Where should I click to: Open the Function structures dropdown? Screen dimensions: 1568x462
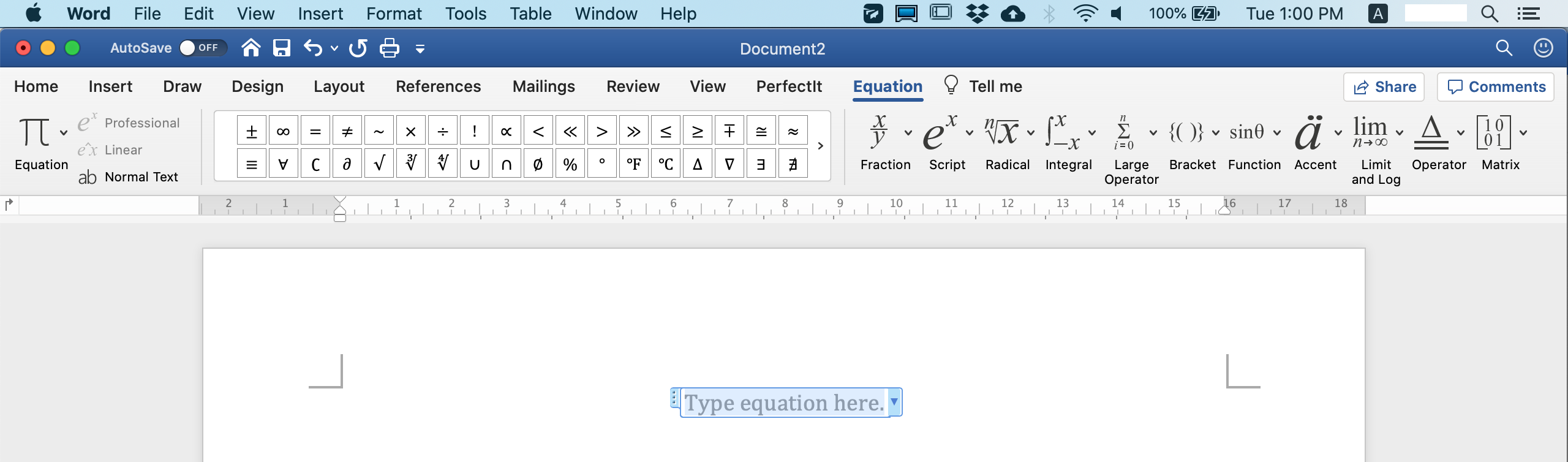pyautogui.click(x=1277, y=132)
